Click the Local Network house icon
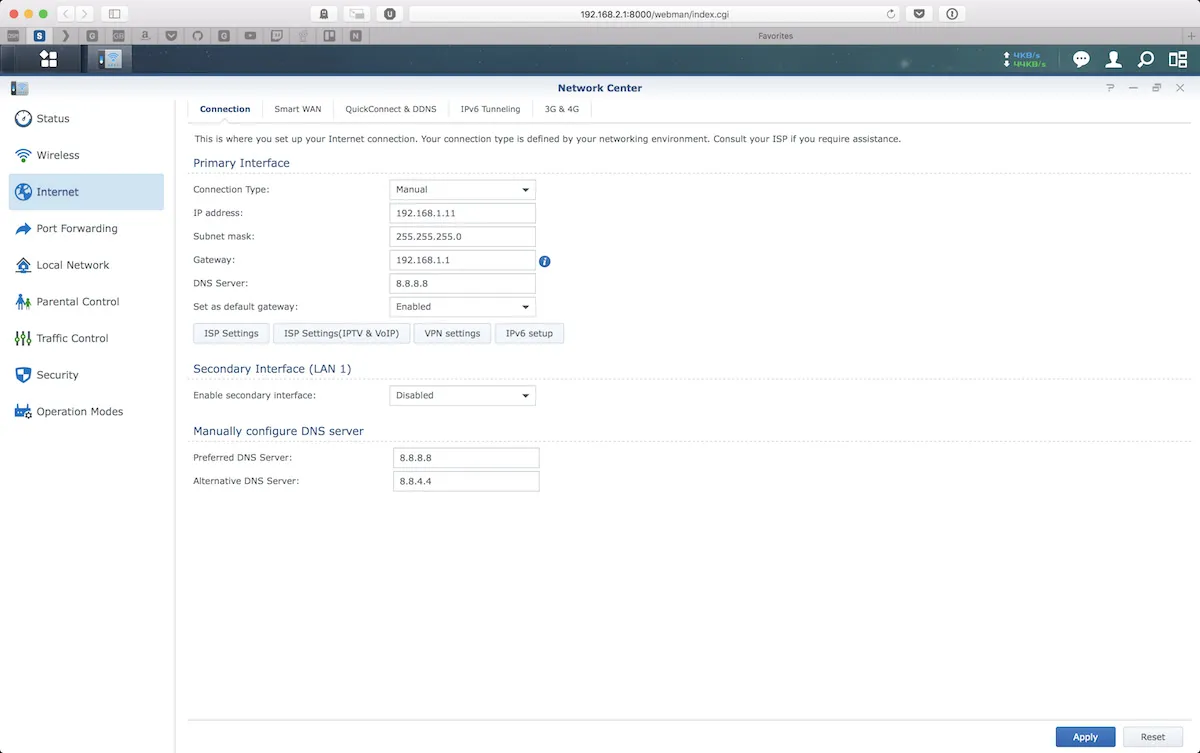Screen dimensions: 1200x753 pos(23,265)
